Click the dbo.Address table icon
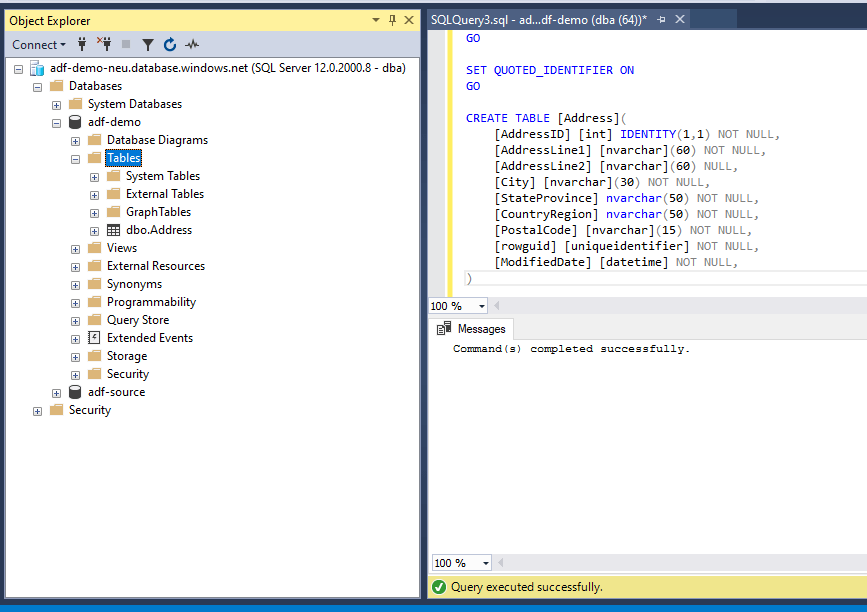 point(113,230)
